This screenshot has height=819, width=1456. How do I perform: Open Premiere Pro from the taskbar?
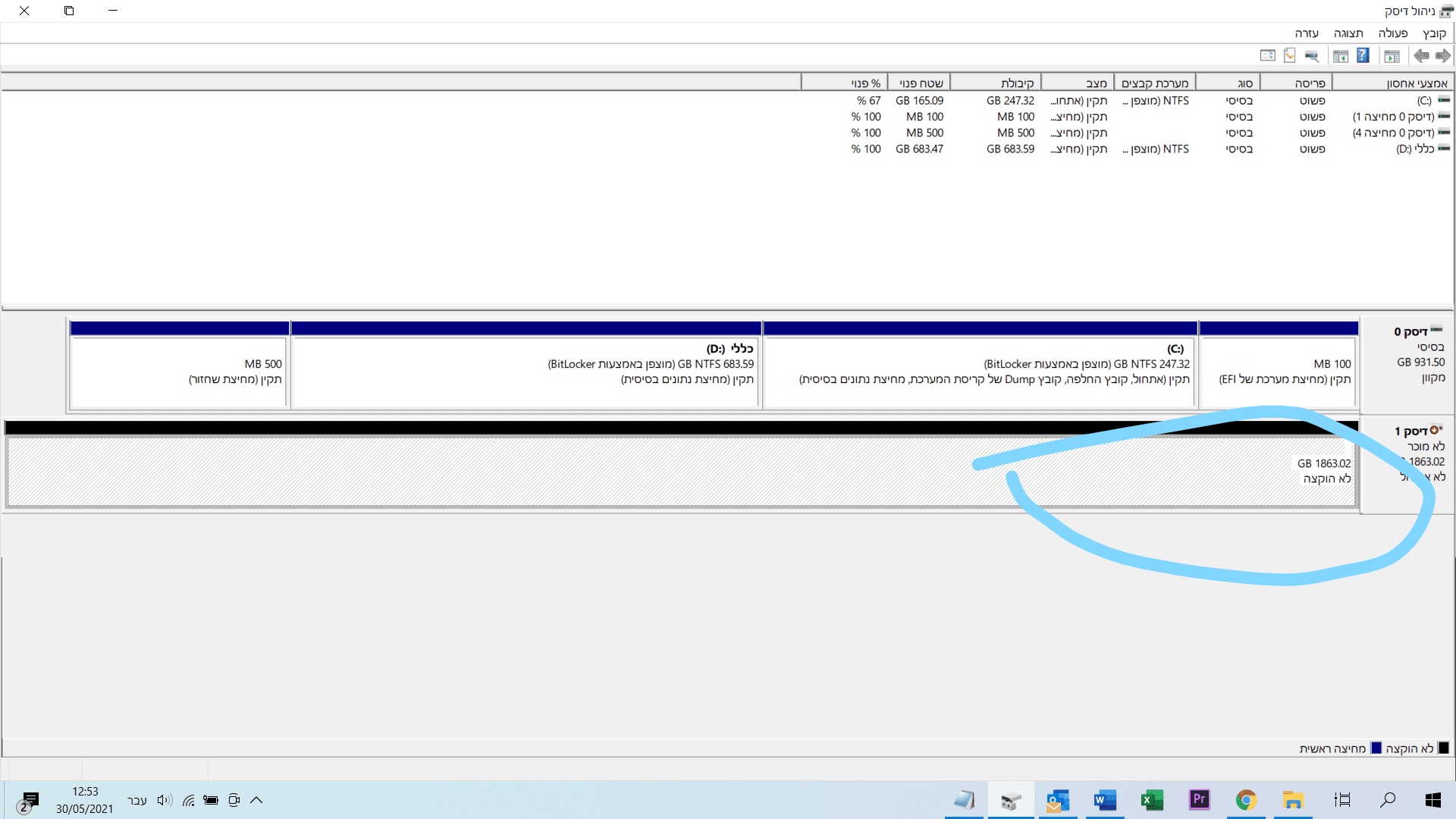[1199, 799]
